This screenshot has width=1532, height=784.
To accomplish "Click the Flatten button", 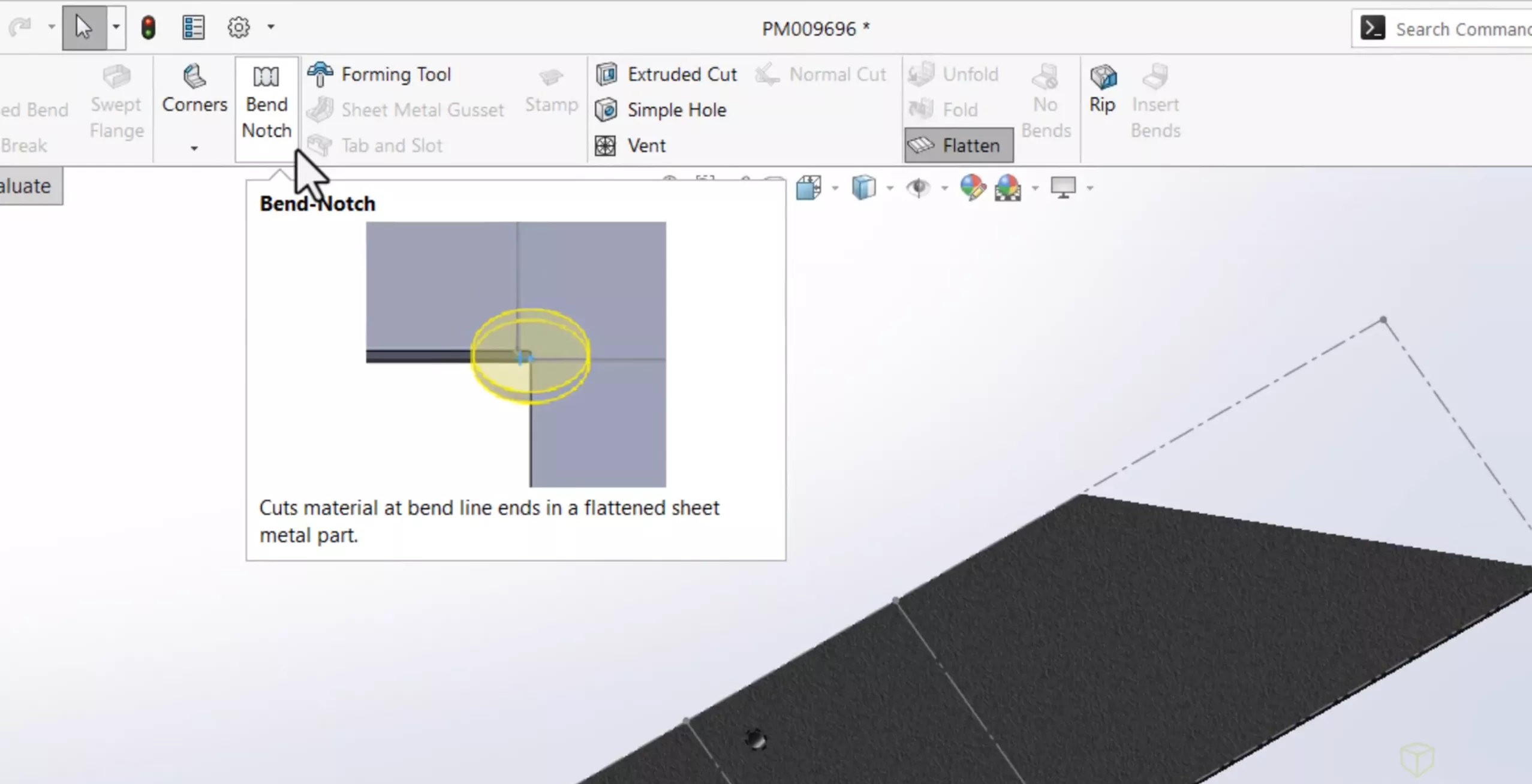I will click(x=958, y=145).
